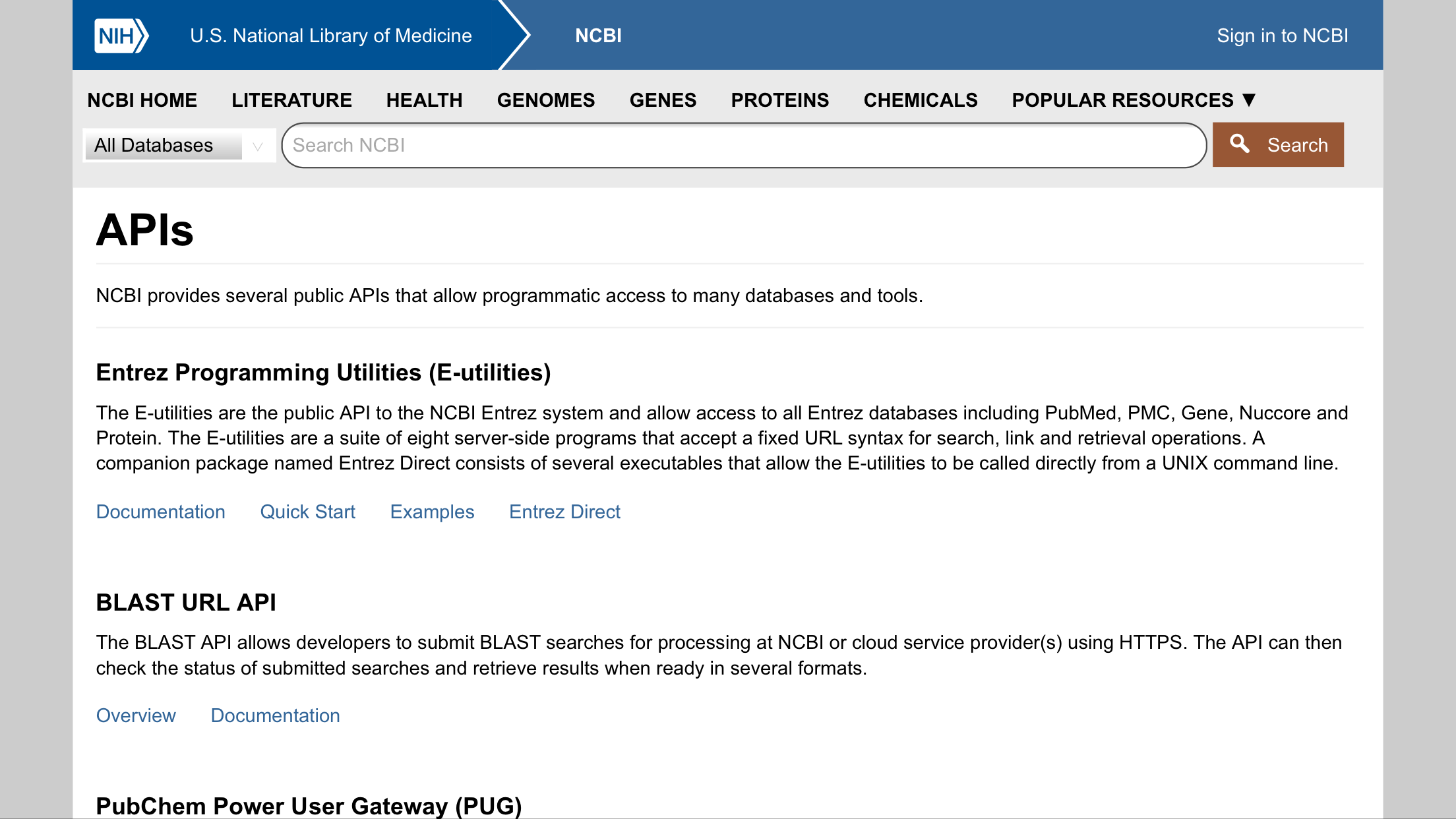1456x819 pixels.
Task: View E-utilities Examples
Action: pyautogui.click(x=432, y=512)
